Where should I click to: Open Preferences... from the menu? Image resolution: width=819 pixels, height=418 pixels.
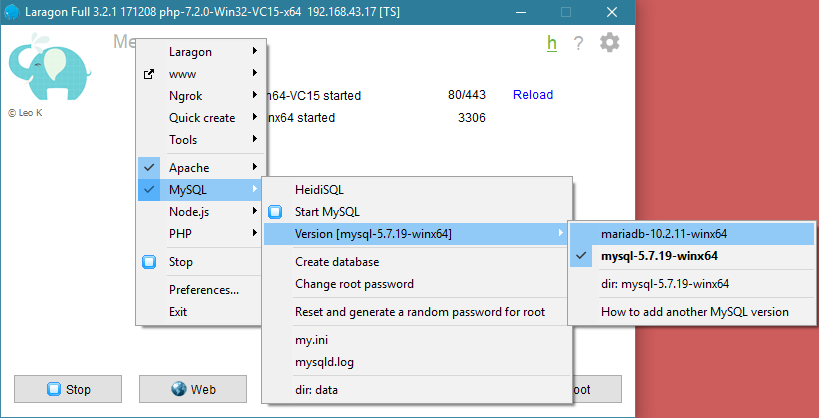point(201,289)
